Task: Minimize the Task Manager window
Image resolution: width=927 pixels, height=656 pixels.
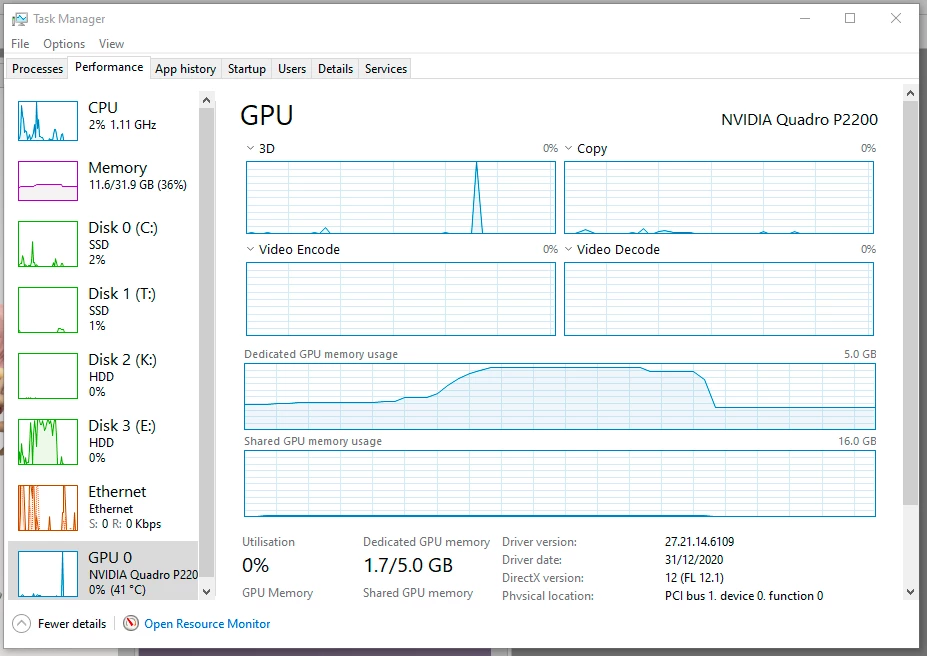Action: click(805, 18)
